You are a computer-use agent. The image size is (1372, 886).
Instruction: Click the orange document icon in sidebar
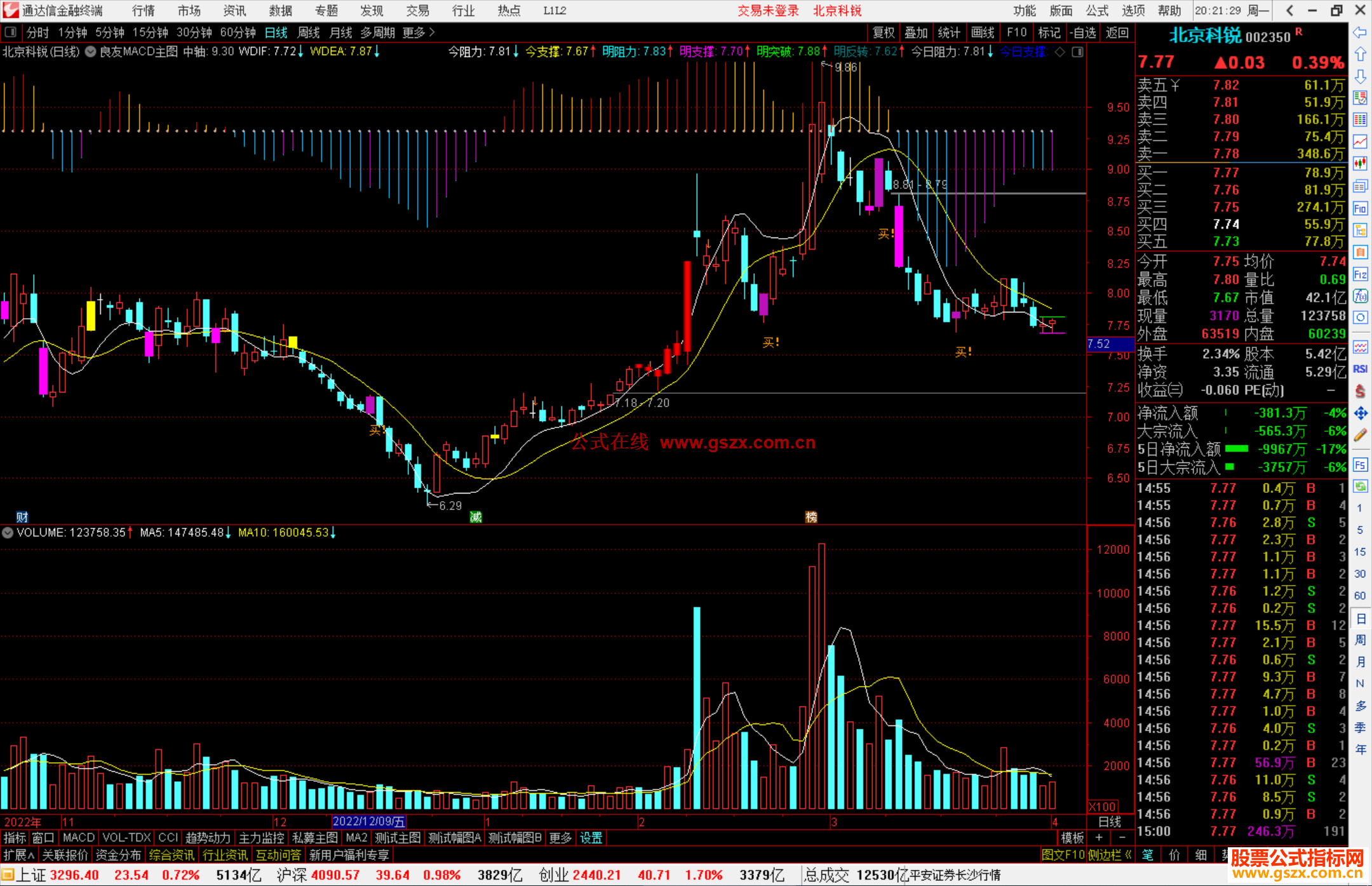[1360, 252]
